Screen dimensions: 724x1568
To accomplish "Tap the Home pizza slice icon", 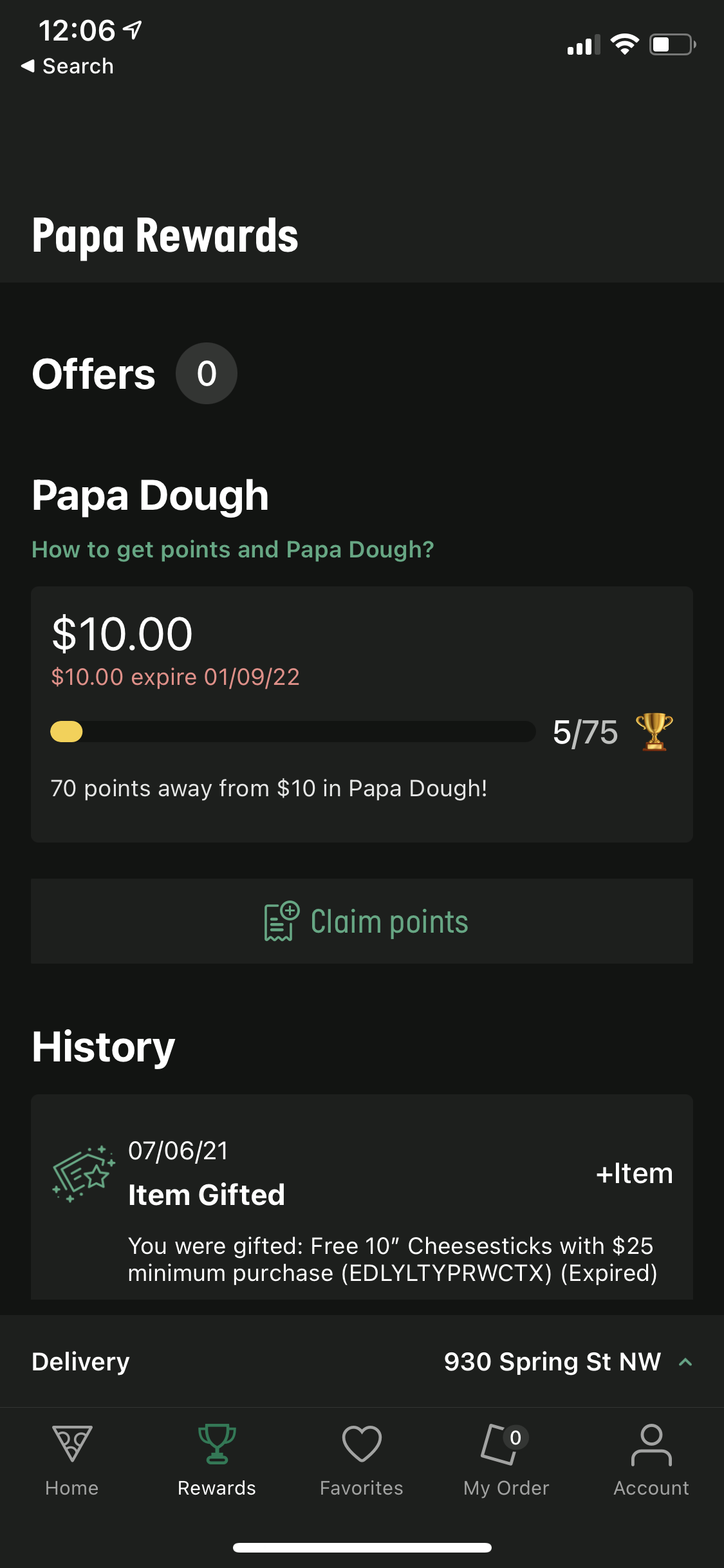I will (72, 1444).
